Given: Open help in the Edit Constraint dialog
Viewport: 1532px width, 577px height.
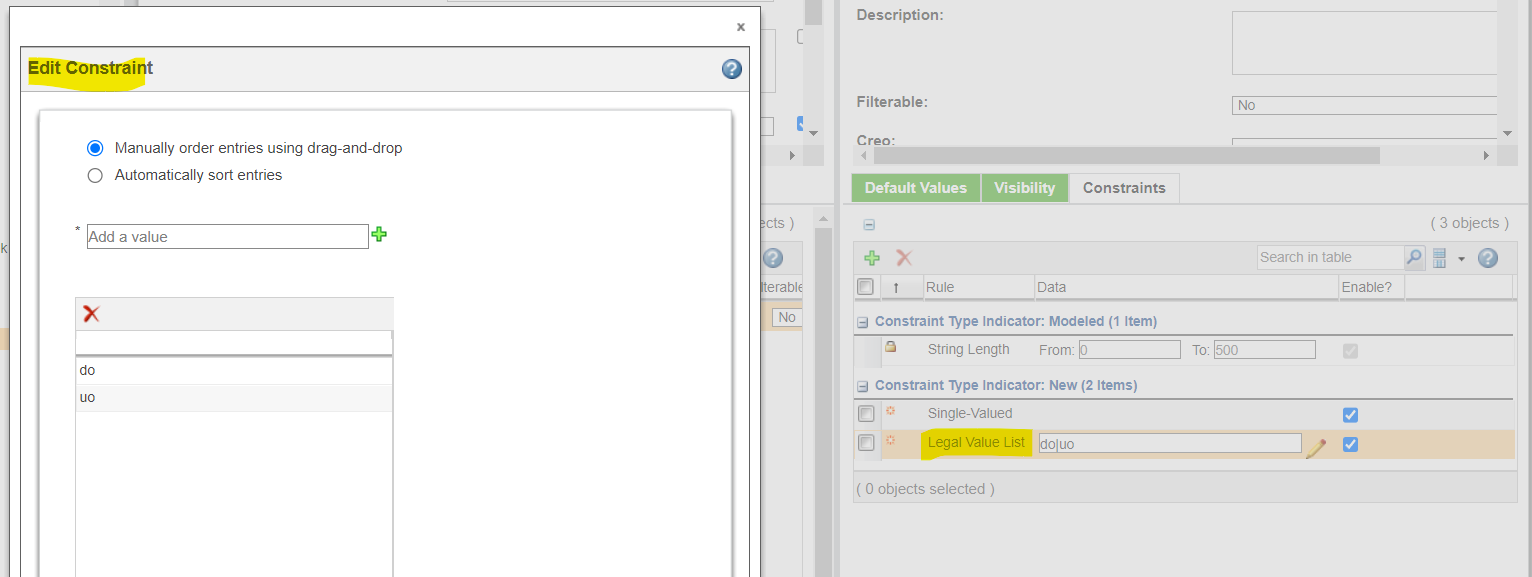Looking at the screenshot, I should (731, 69).
